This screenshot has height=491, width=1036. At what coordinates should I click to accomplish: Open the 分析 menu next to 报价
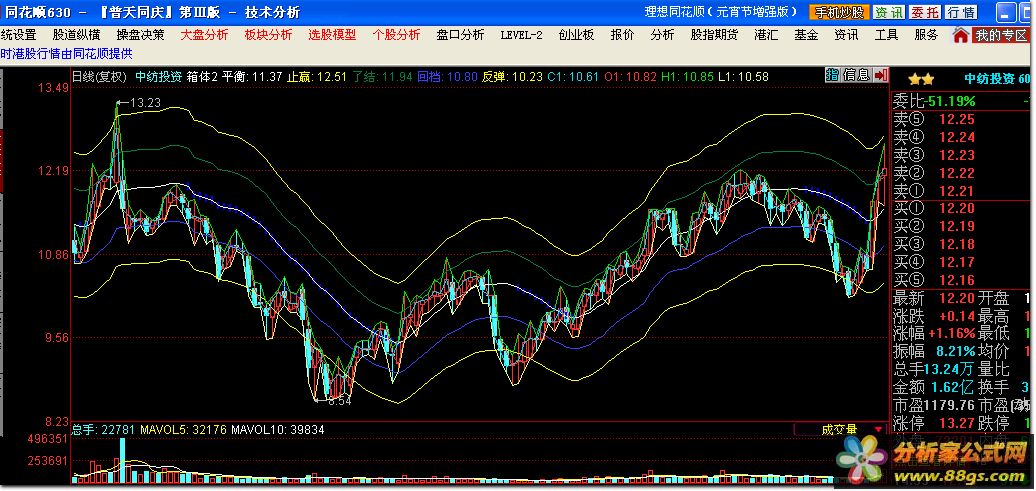[x=663, y=35]
